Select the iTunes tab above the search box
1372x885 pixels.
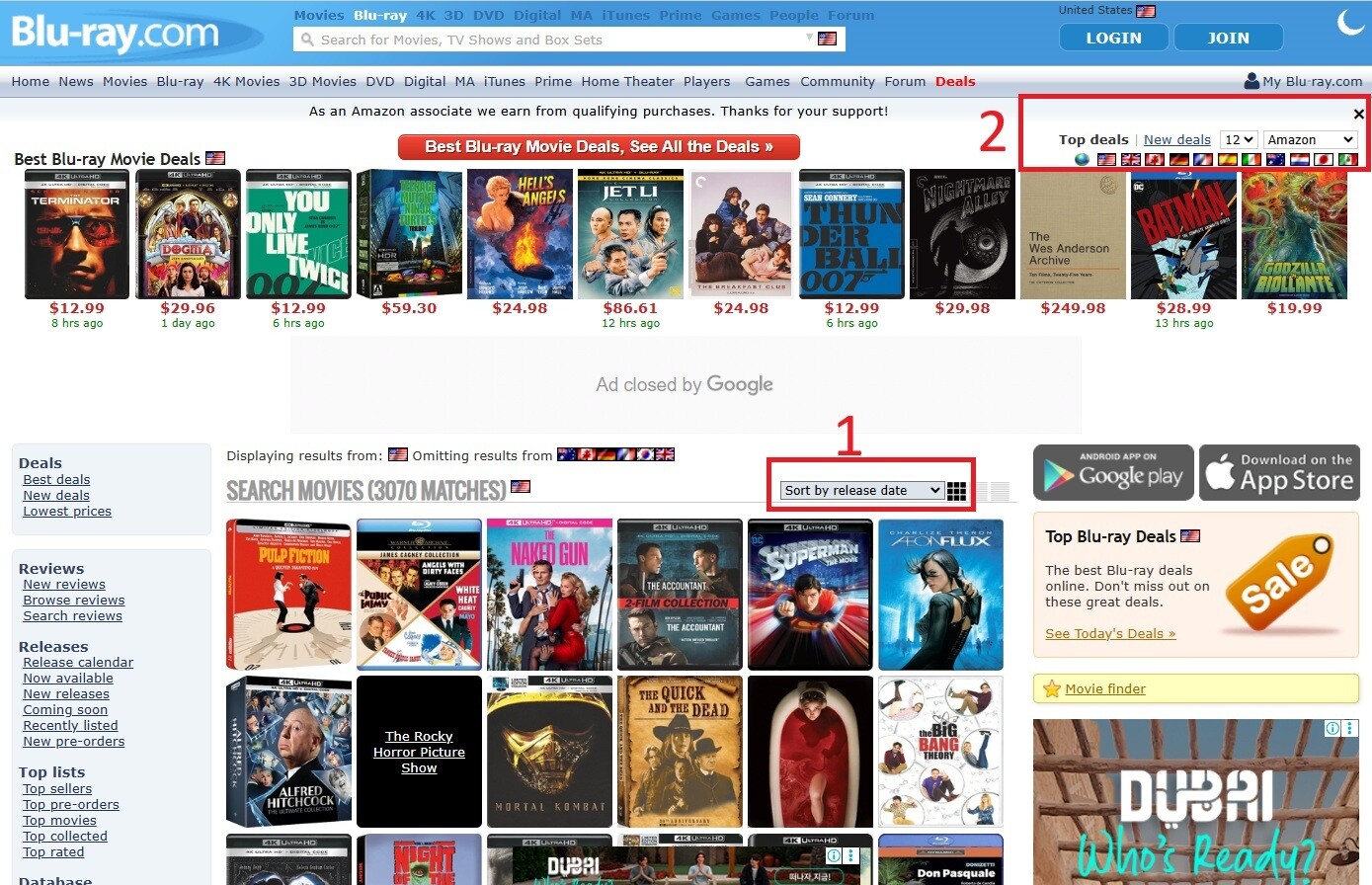pos(626,15)
